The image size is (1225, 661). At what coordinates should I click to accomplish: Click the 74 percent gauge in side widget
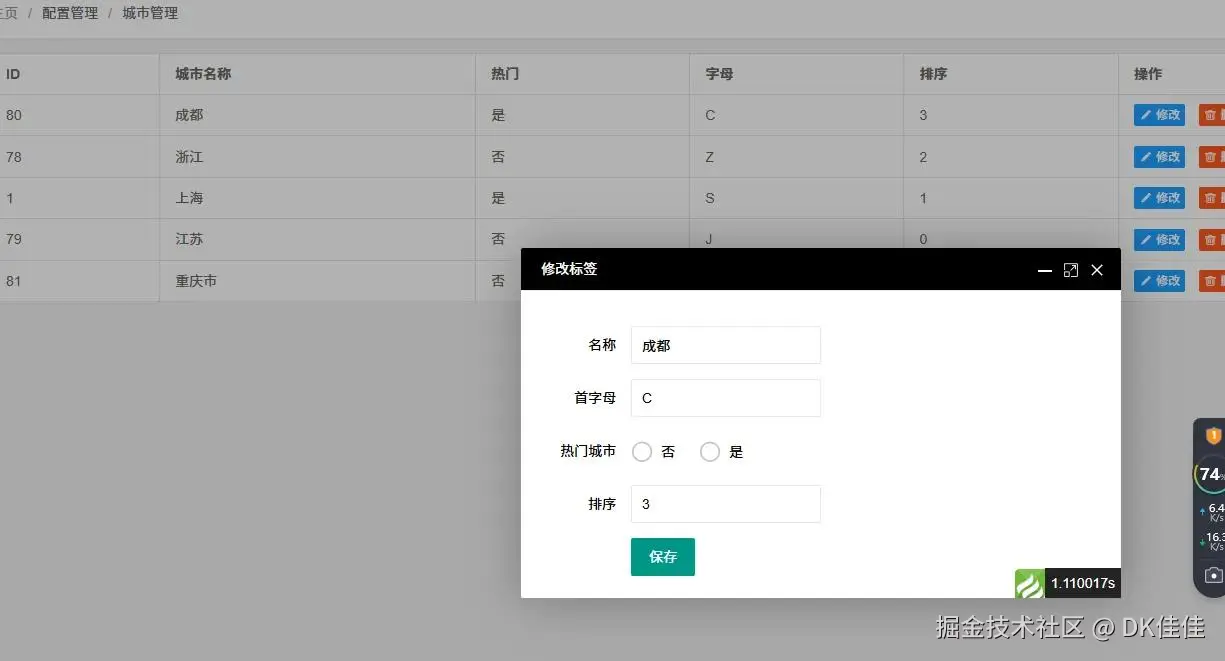(x=1211, y=474)
